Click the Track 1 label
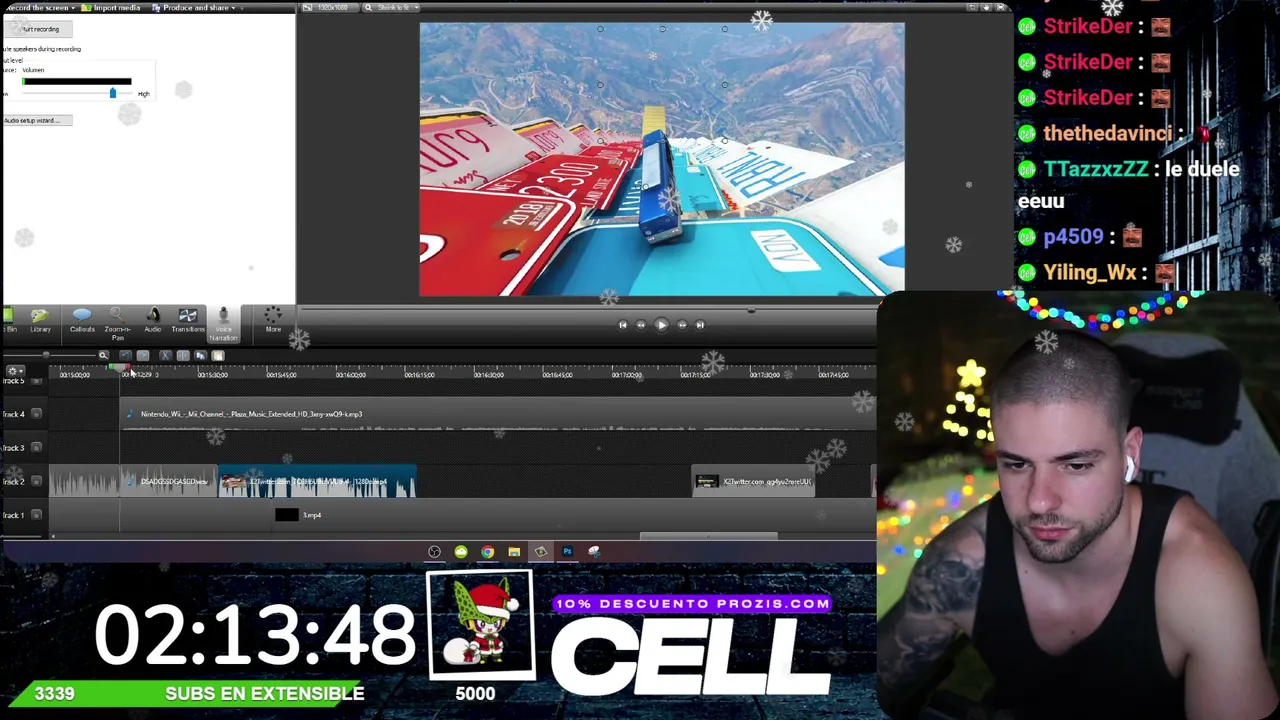This screenshot has width=1280, height=720. (x=13, y=515)
